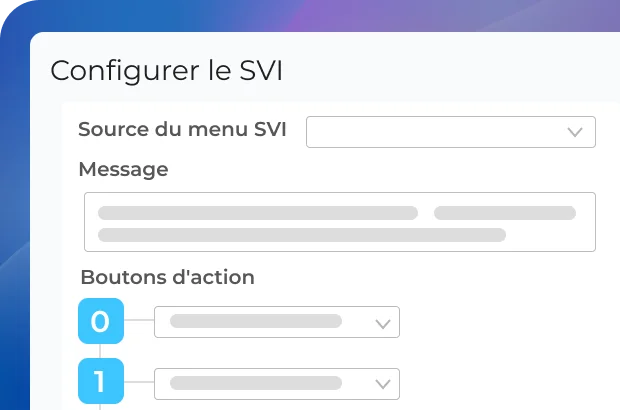Open the dropdown for action button 1

coord(277,383)
